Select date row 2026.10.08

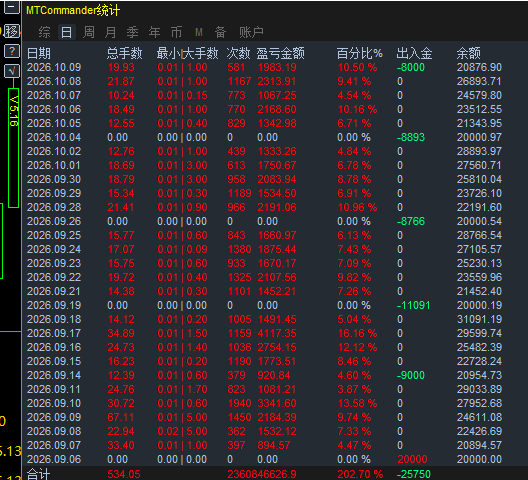click(x=54, y=81)
